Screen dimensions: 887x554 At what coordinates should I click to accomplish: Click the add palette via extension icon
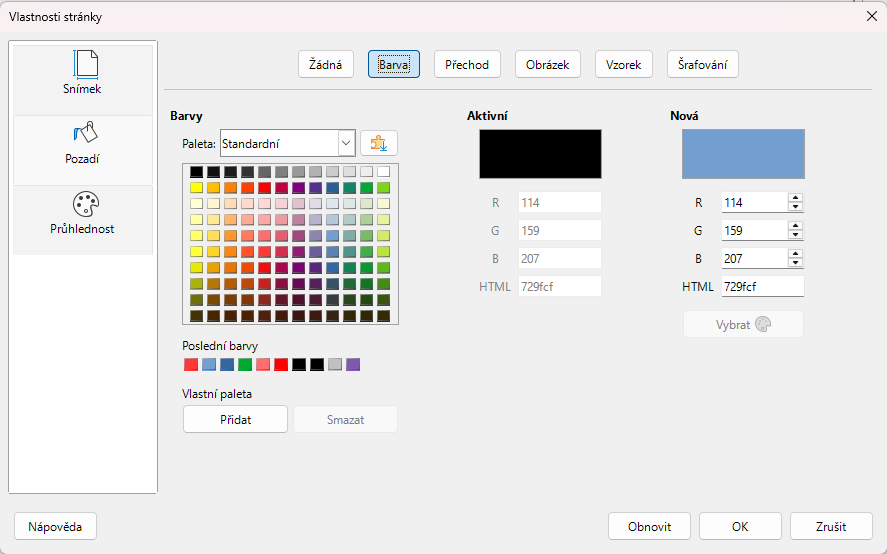click(379, 144)
